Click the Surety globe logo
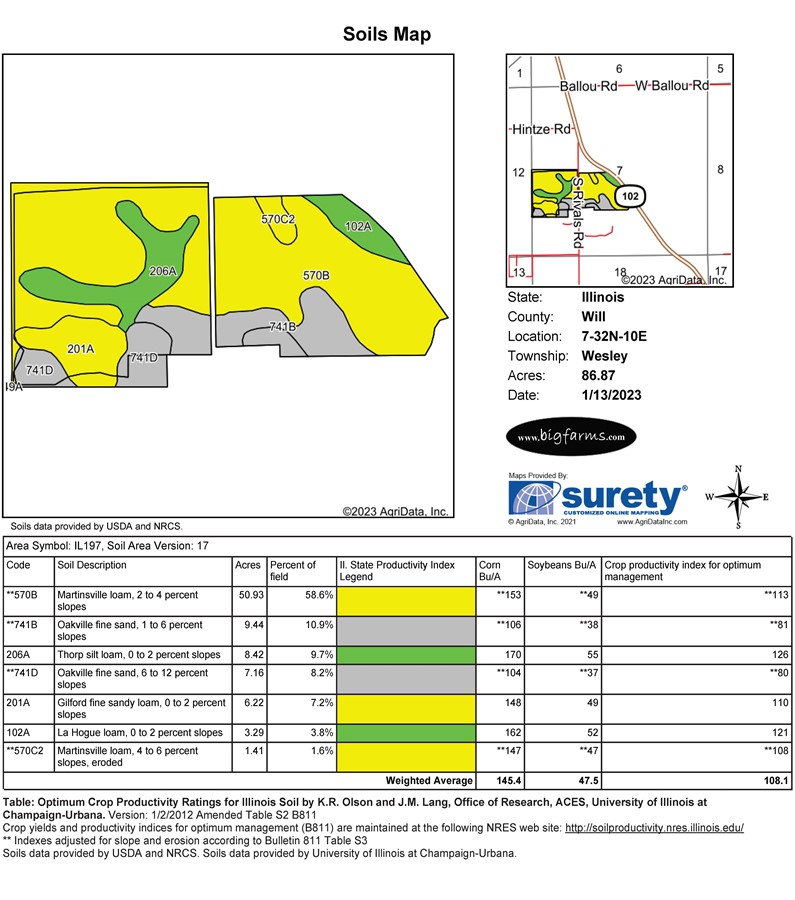 tap(534, 498)
